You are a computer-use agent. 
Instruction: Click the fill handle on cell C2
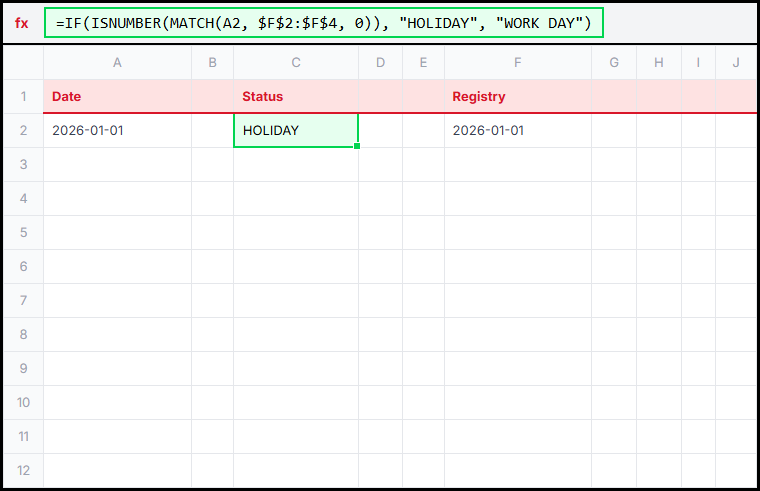357,147
